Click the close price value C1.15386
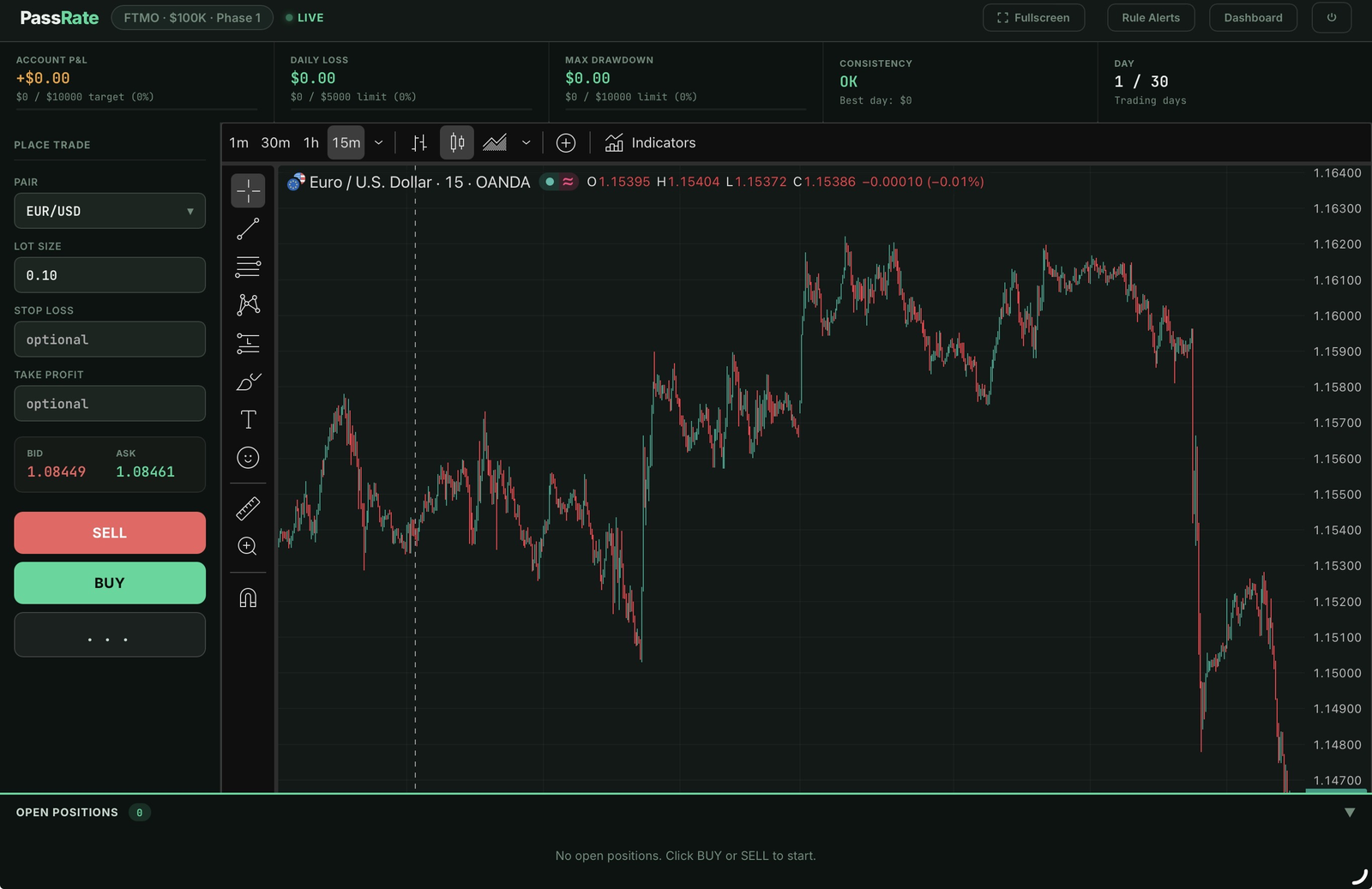Screen dimensions: 1372x889 click(824, 182)
